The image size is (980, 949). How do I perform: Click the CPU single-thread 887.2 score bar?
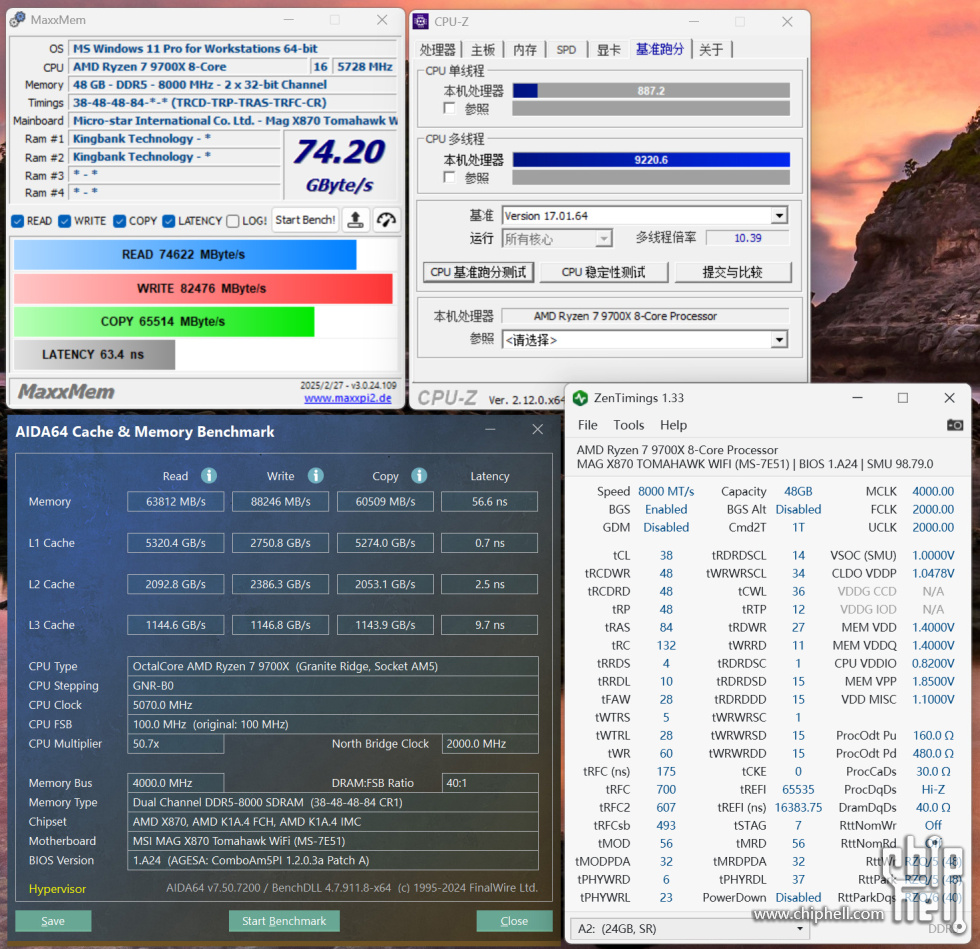tap(651, 91)
